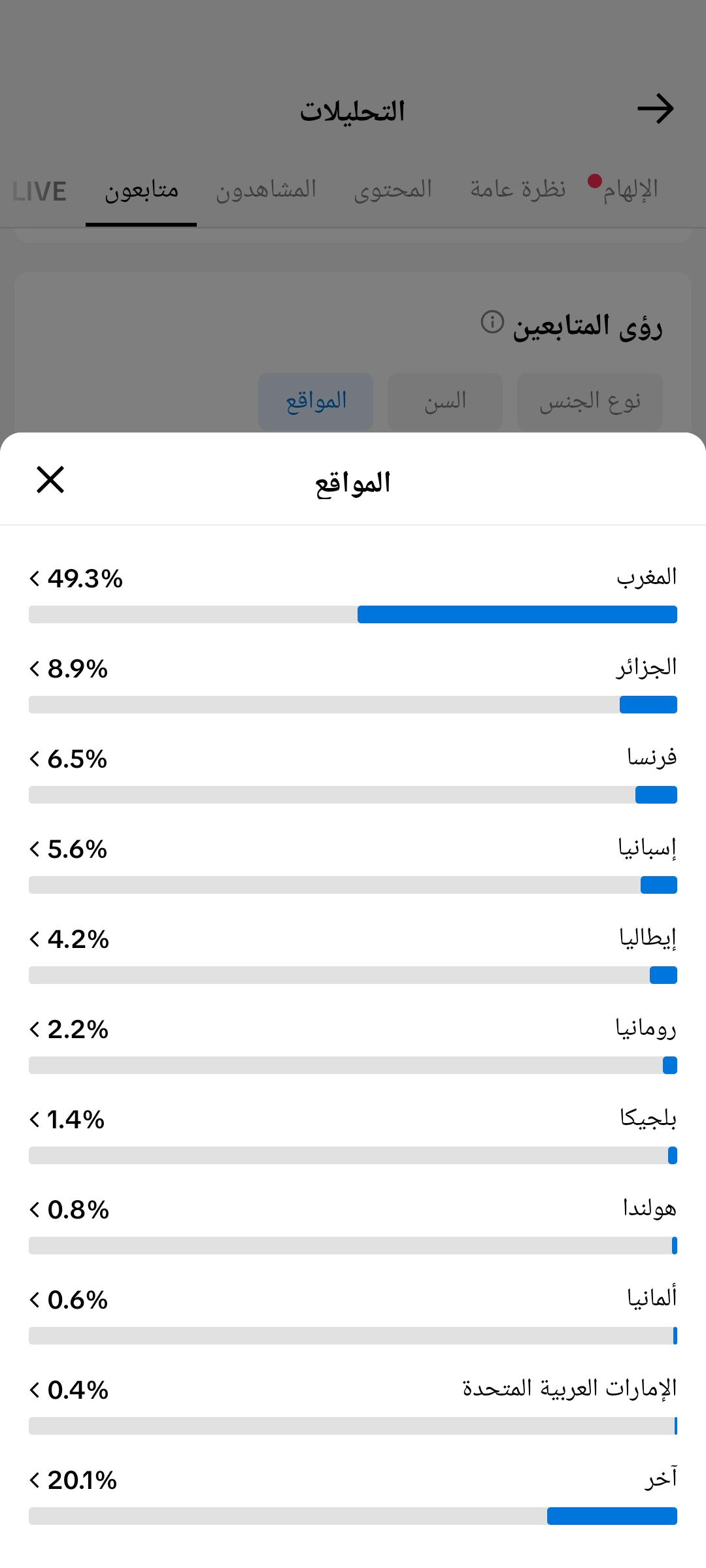The width and height of the screenshot is (706, 1568).
Task: Select the المواقع filter chip
Action: (316, 401)
